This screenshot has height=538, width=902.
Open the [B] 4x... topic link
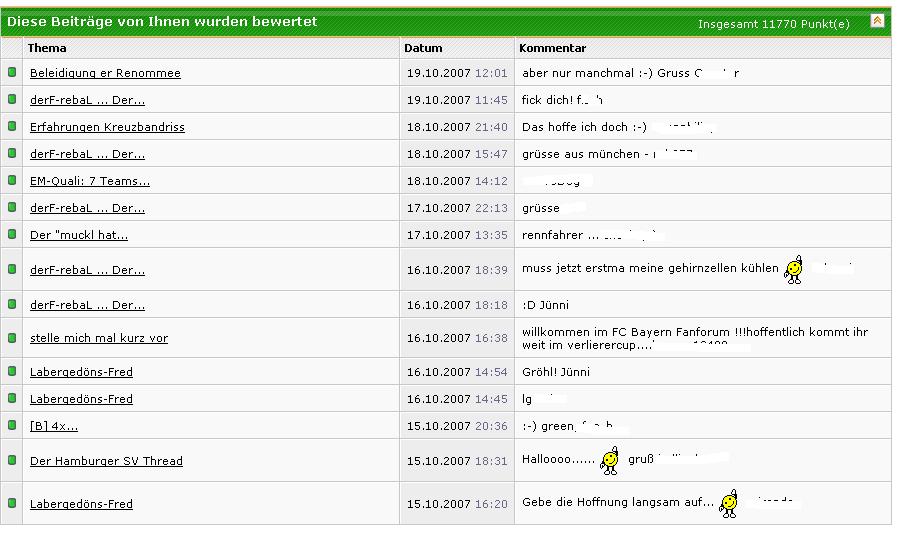54,426
